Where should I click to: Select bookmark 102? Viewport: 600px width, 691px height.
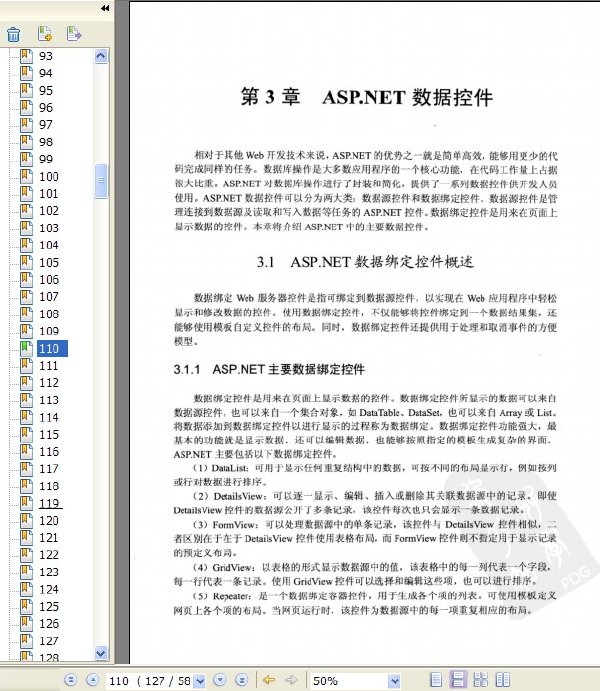49,211
